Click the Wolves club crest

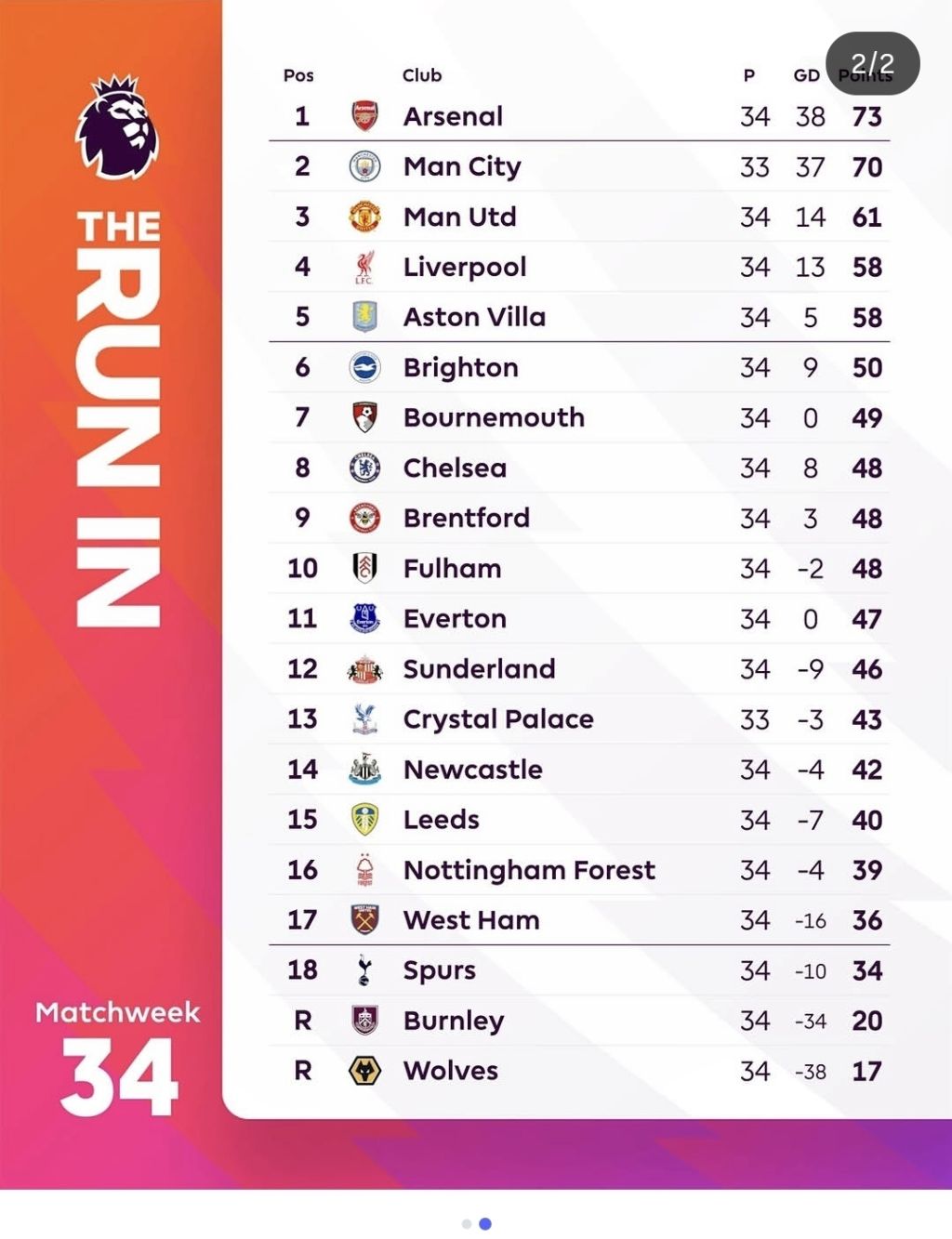point(364,1071)
